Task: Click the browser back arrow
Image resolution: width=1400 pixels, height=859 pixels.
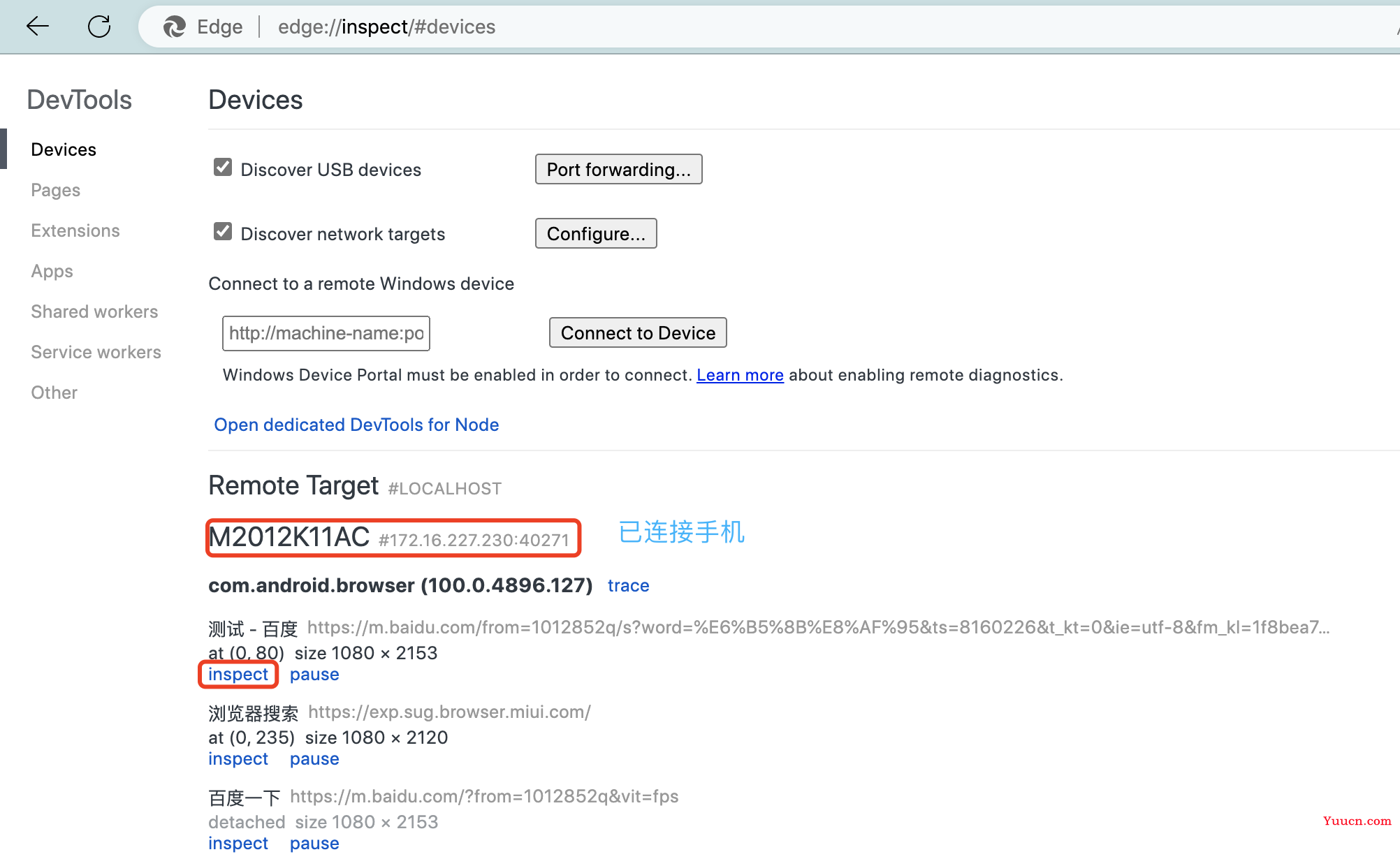Action: click(38, 27)
